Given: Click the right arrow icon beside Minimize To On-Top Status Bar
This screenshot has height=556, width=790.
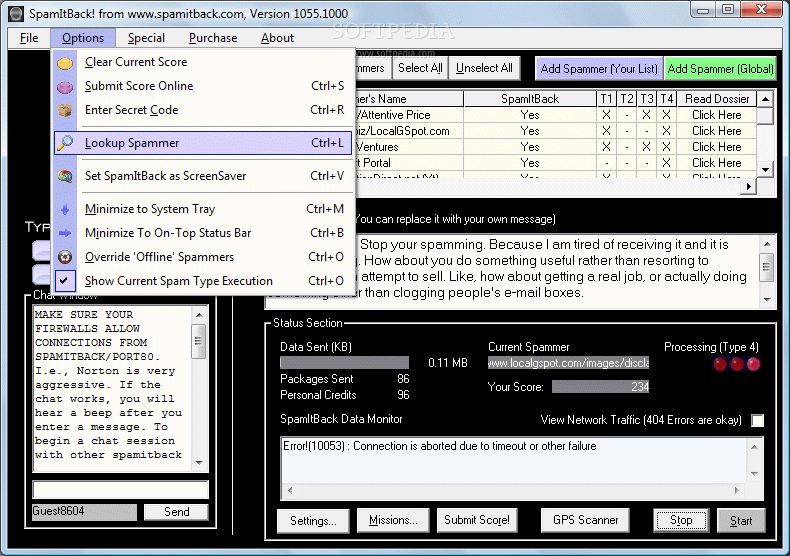Looking at the screenshot, I should [x=65, y=233].
